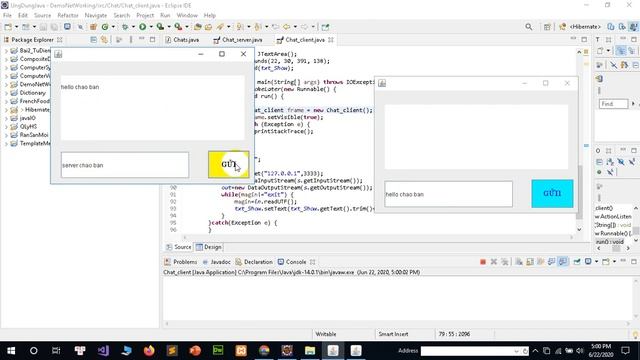Click the cyan GỬI button in client window

coord(552,193)
